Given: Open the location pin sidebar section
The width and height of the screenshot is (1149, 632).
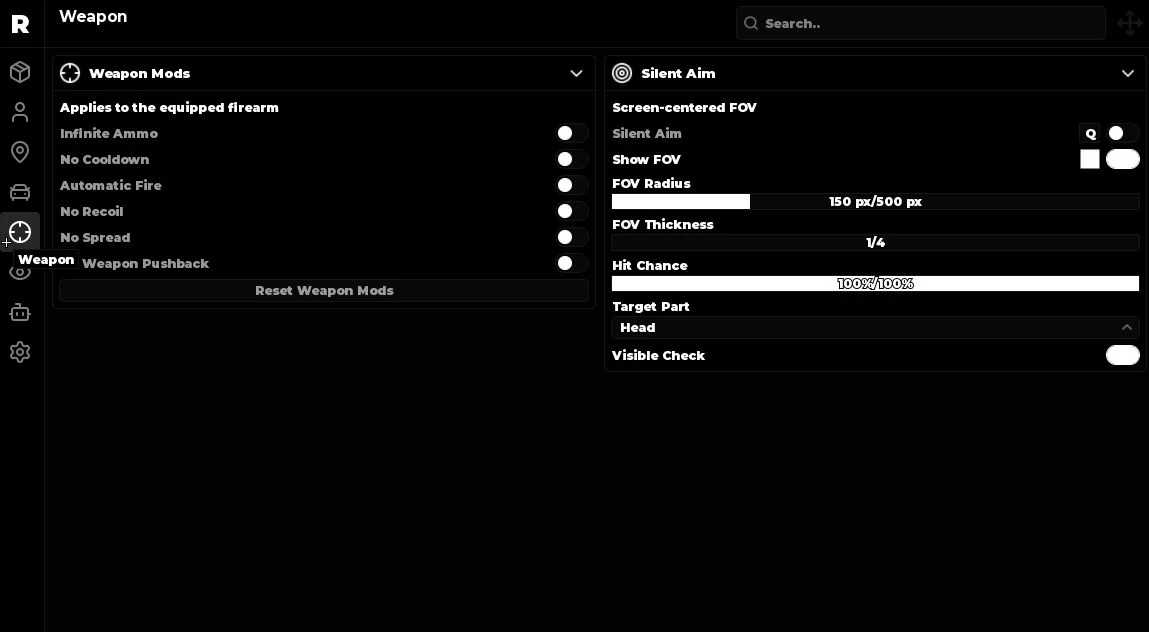Looking at the screenshot, I should click(20, 152).
